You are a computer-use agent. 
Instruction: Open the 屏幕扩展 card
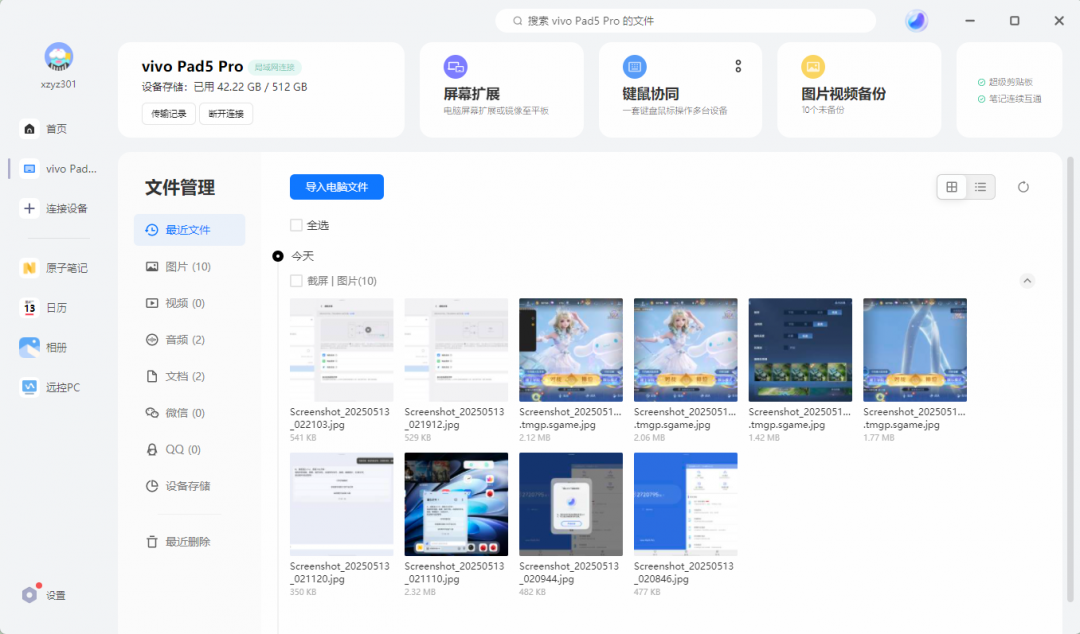[x=501, y=90]
